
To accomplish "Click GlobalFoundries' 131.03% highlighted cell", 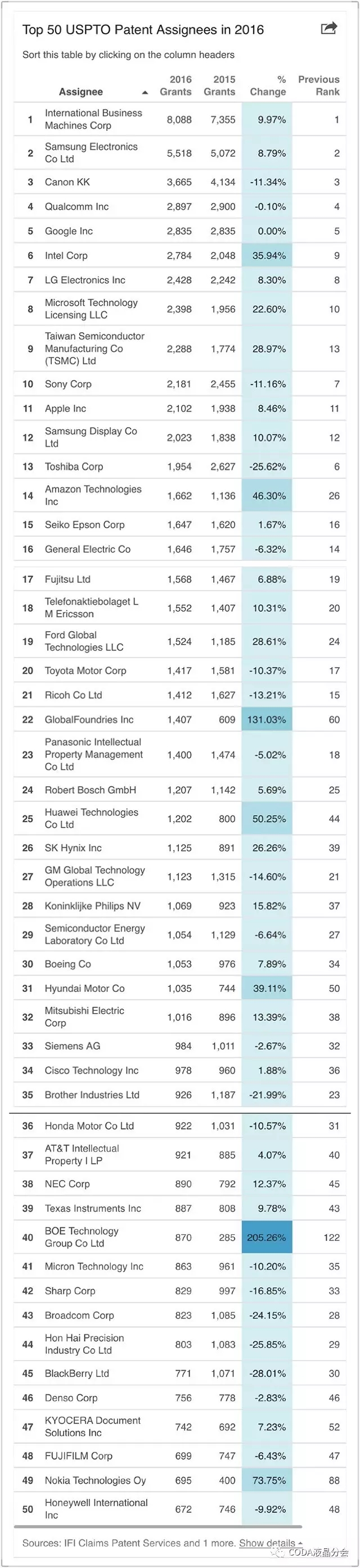I will click(x=267, y=719).
